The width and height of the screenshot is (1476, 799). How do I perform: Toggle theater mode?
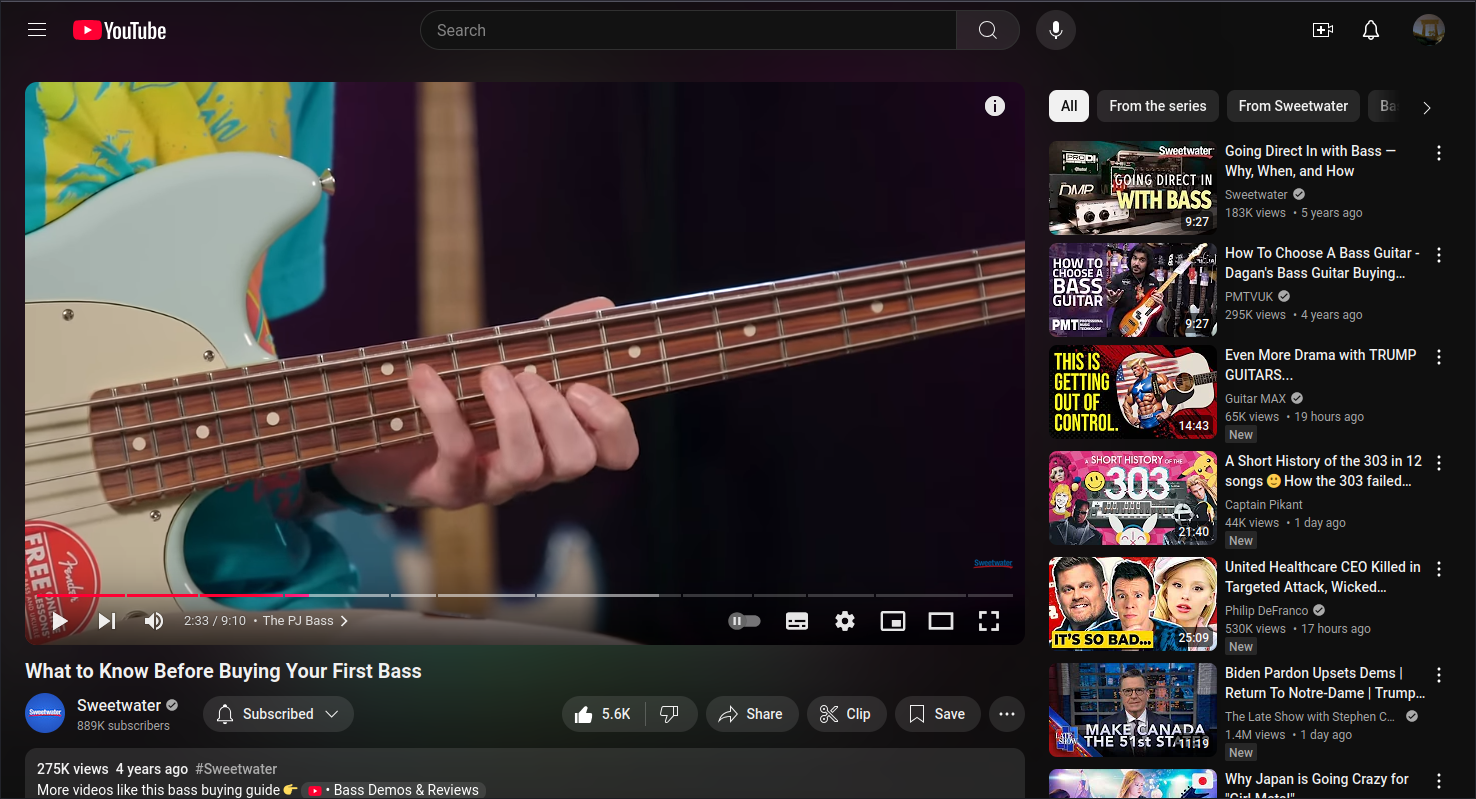point(941,621)
